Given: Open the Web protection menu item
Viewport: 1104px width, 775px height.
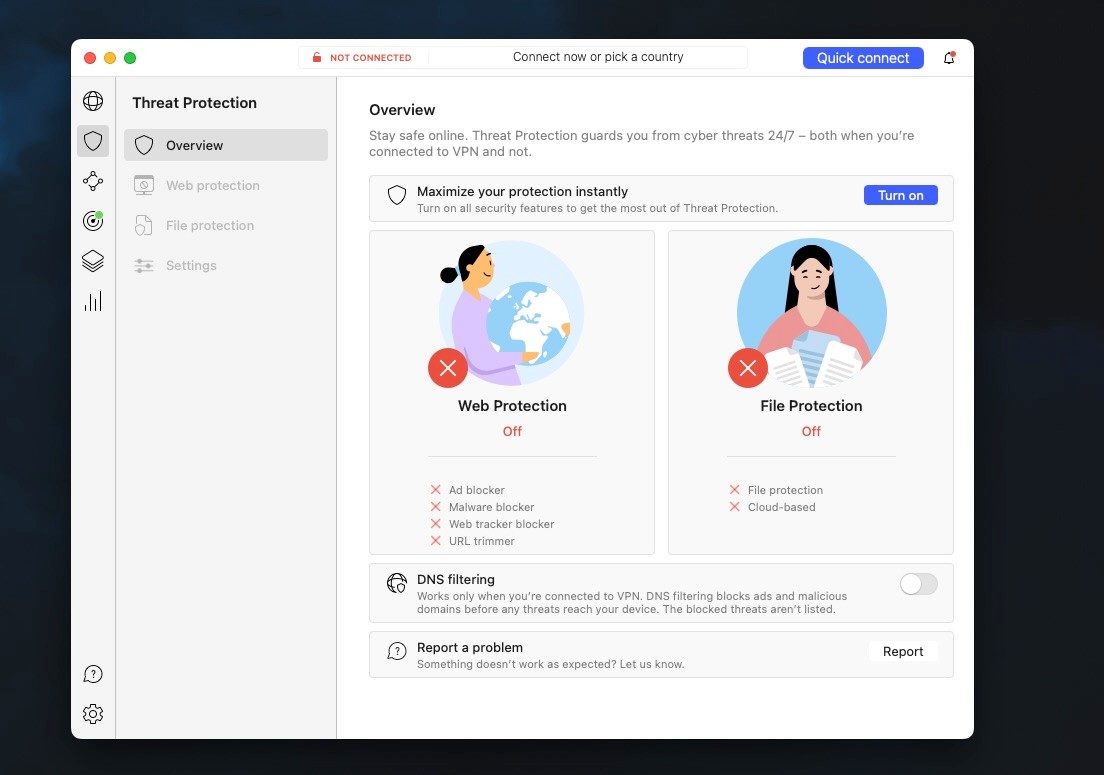Looking at the screenshot, I should pos(226,185).
